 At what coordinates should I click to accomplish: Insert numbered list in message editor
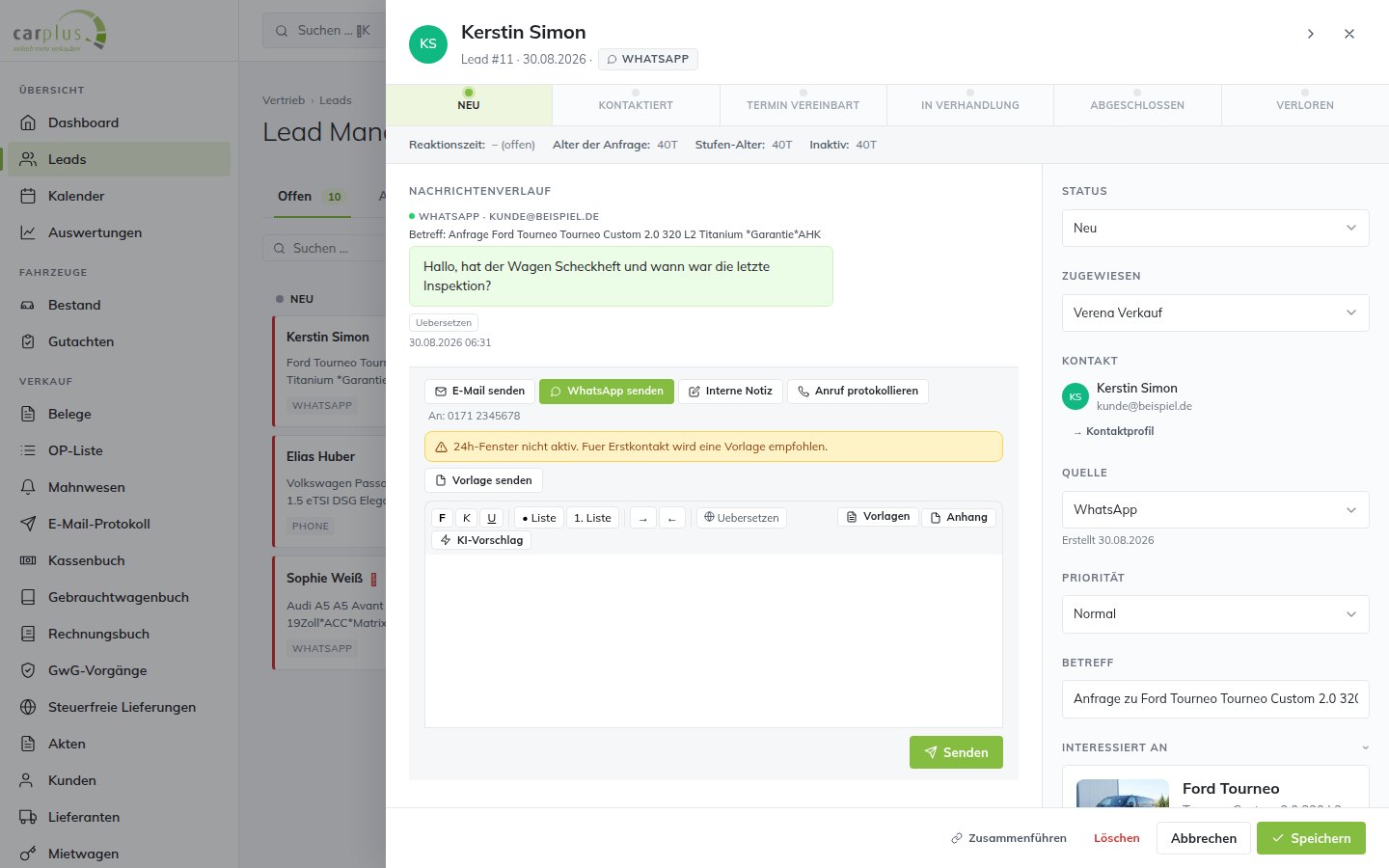(x=592, y=518)
